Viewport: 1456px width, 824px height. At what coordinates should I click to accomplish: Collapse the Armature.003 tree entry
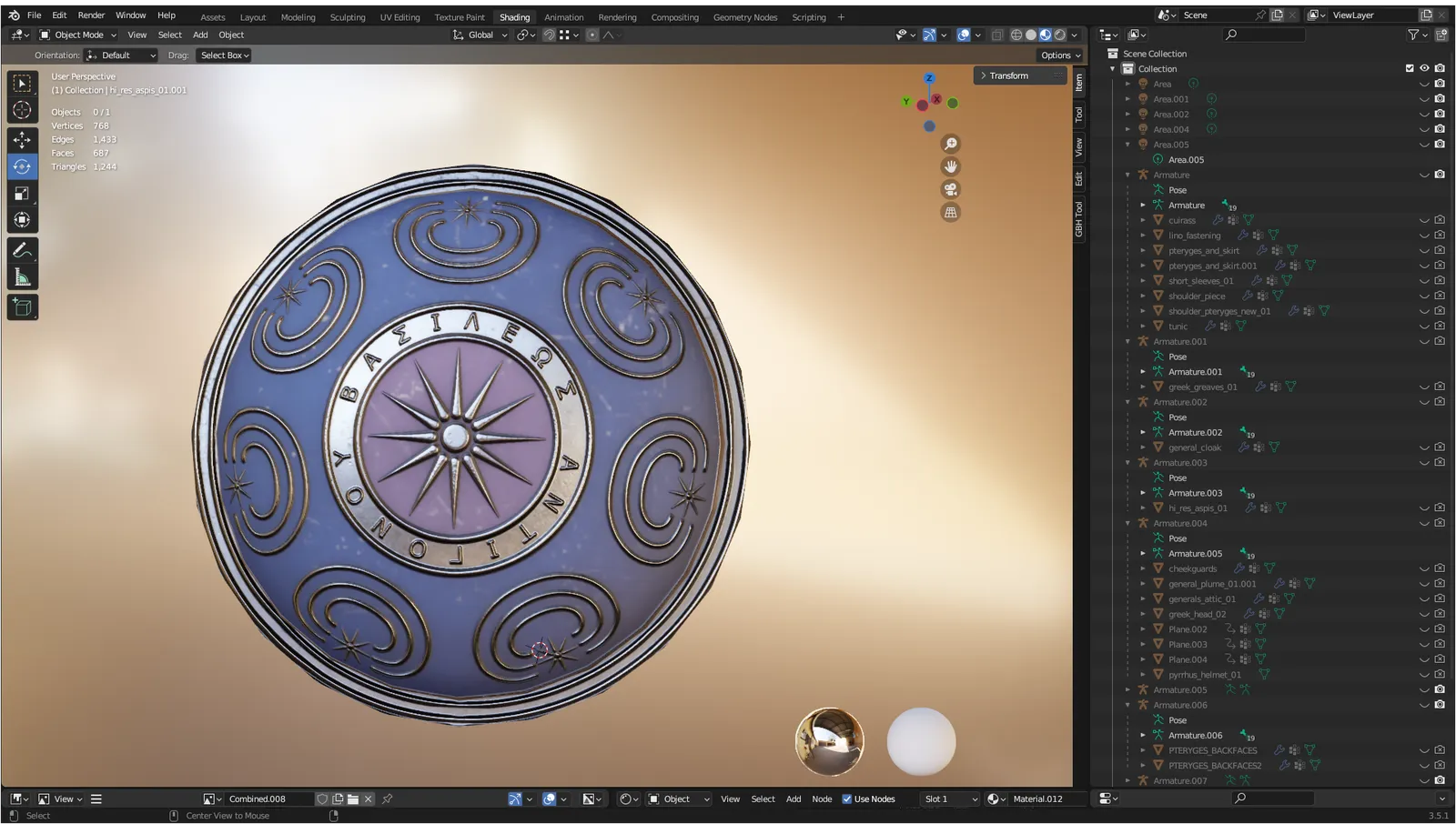pos(1128,463)
